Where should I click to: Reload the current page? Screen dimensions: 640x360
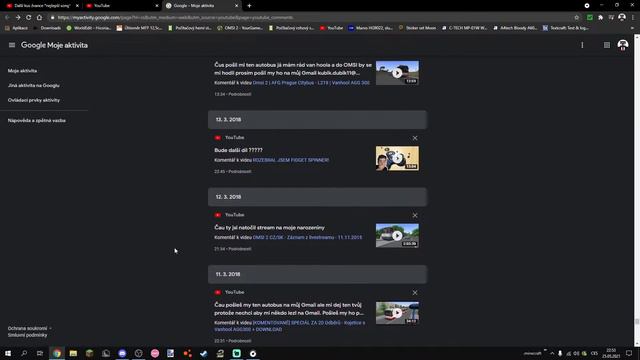(29, 18)
